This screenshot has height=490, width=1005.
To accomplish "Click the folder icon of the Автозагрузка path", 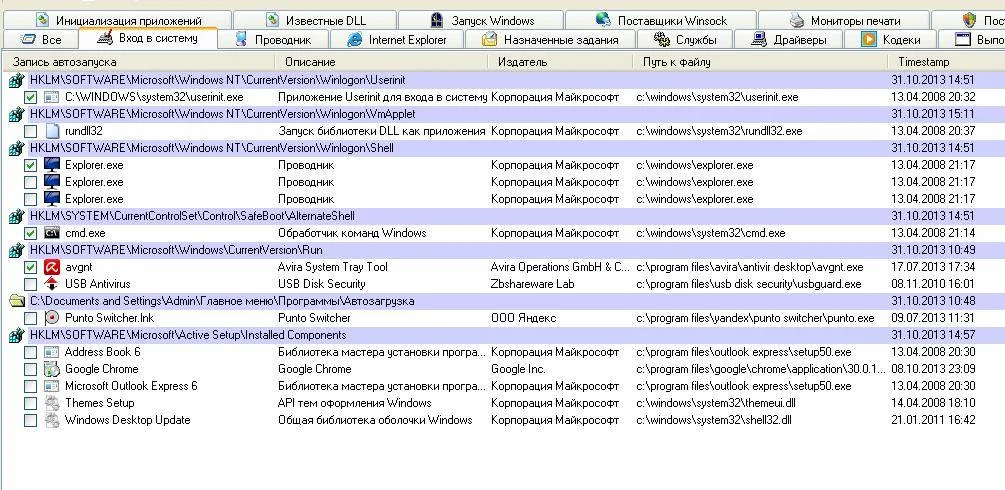I will click(17, 301).
